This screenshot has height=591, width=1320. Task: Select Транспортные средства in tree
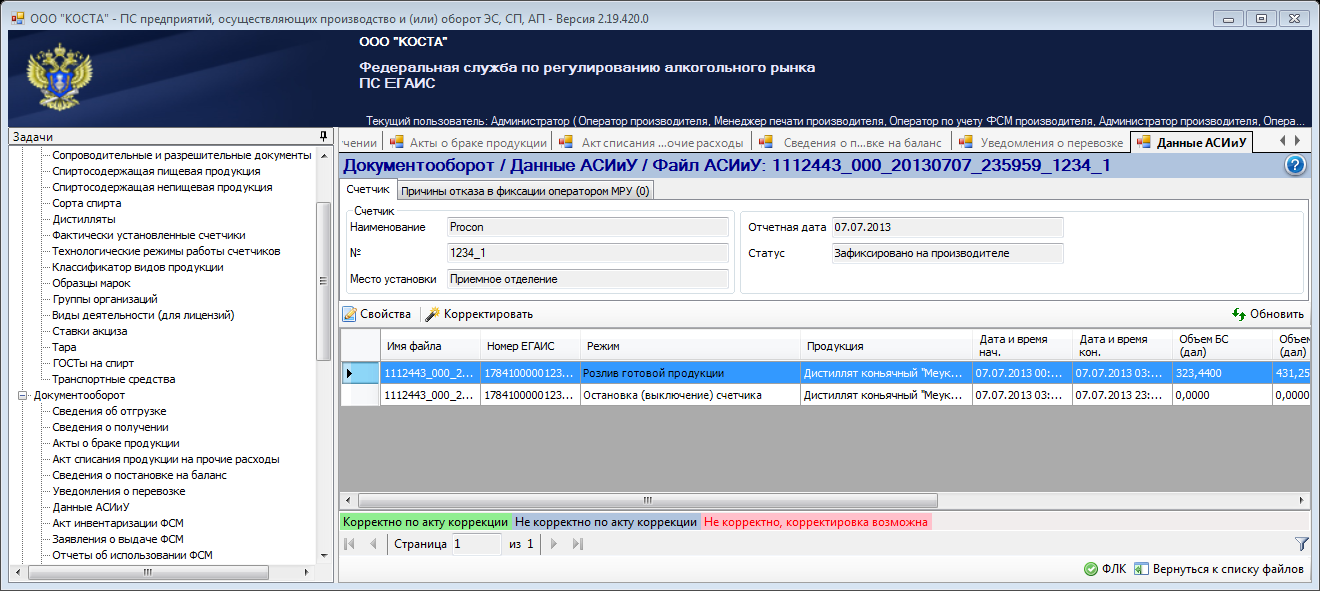click(x=114, y=379)
